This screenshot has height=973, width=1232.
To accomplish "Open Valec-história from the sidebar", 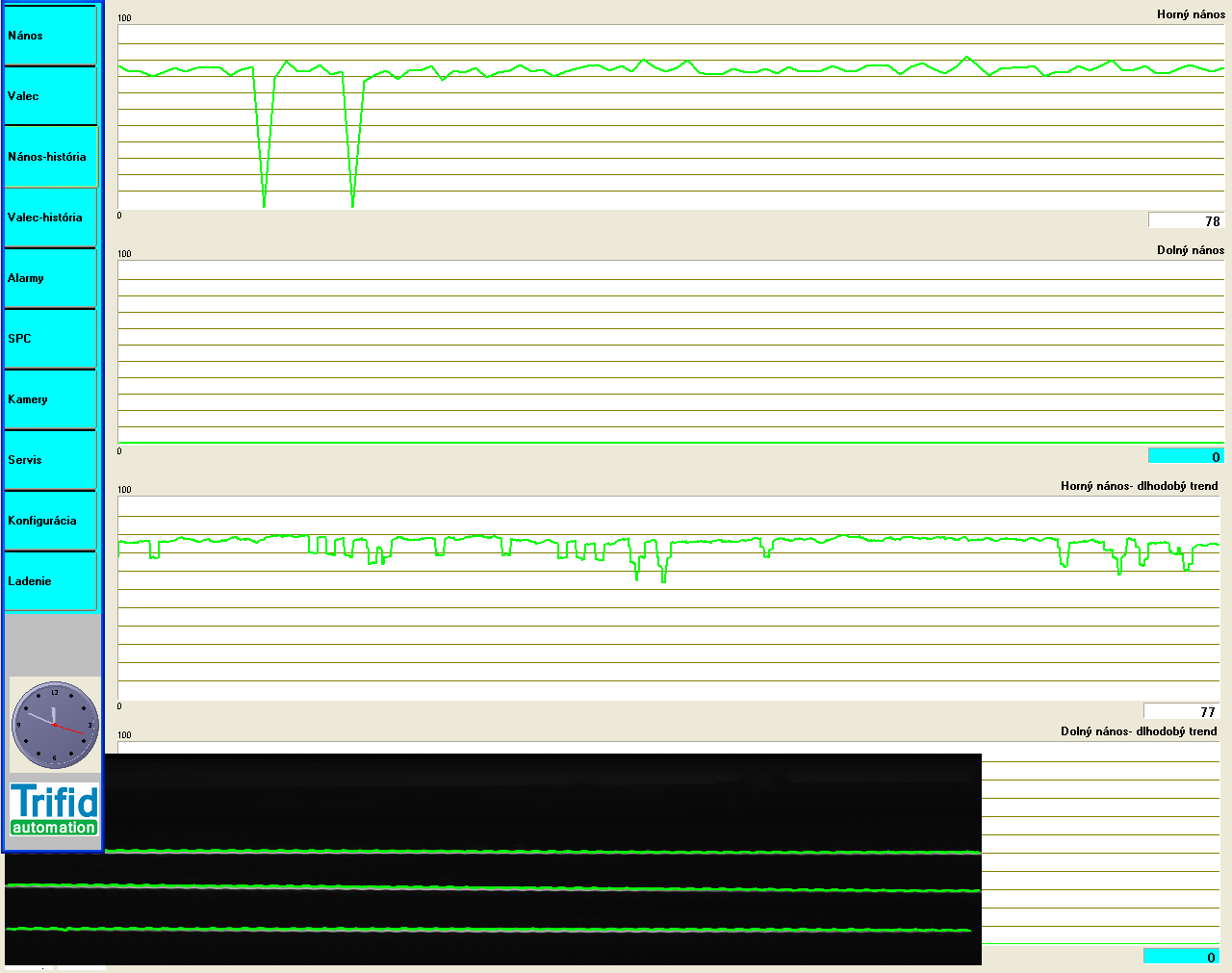I will [51, 218].
